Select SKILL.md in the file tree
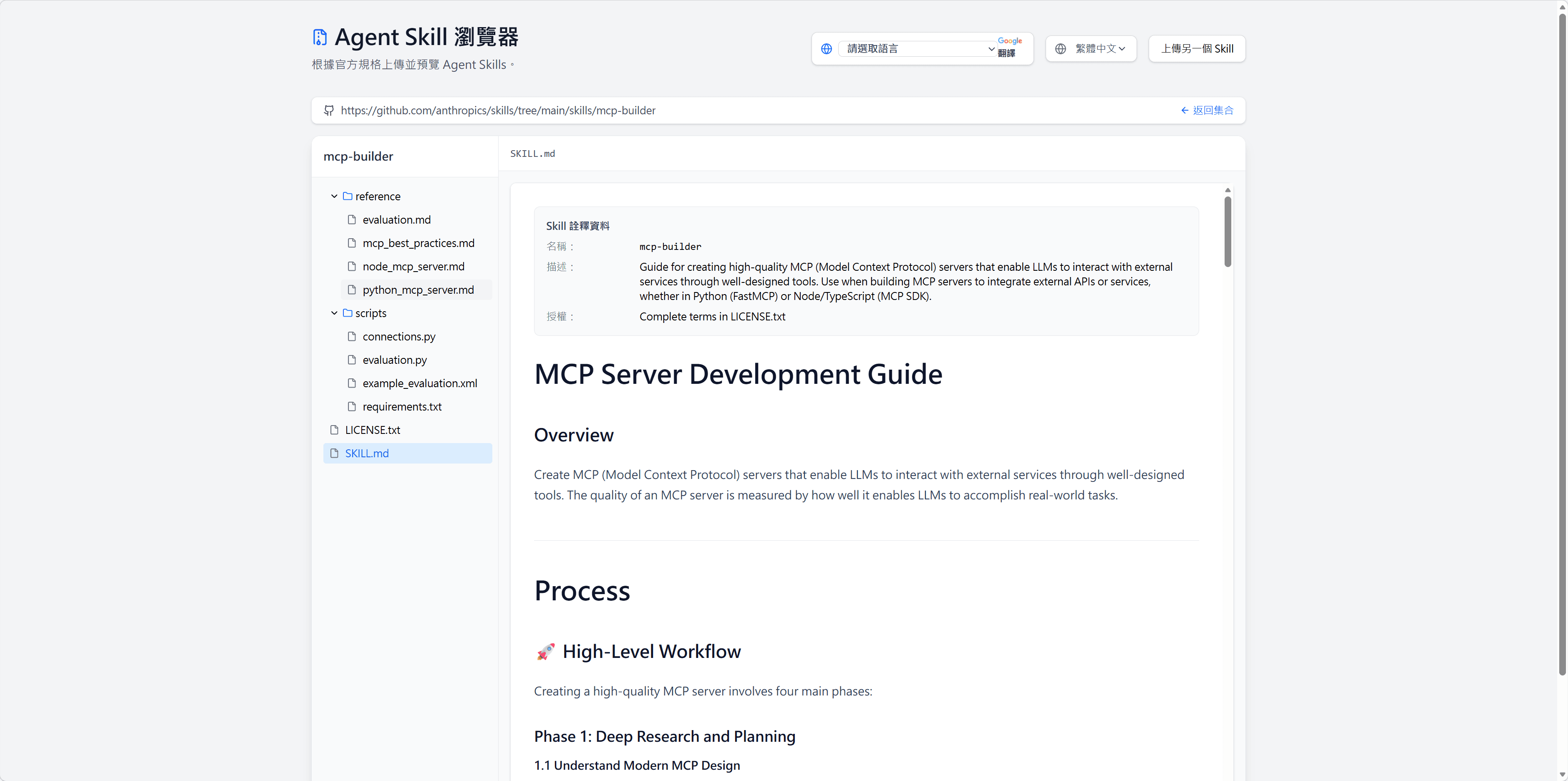This screenshot has height=781, width=1568. click(367, 453)
